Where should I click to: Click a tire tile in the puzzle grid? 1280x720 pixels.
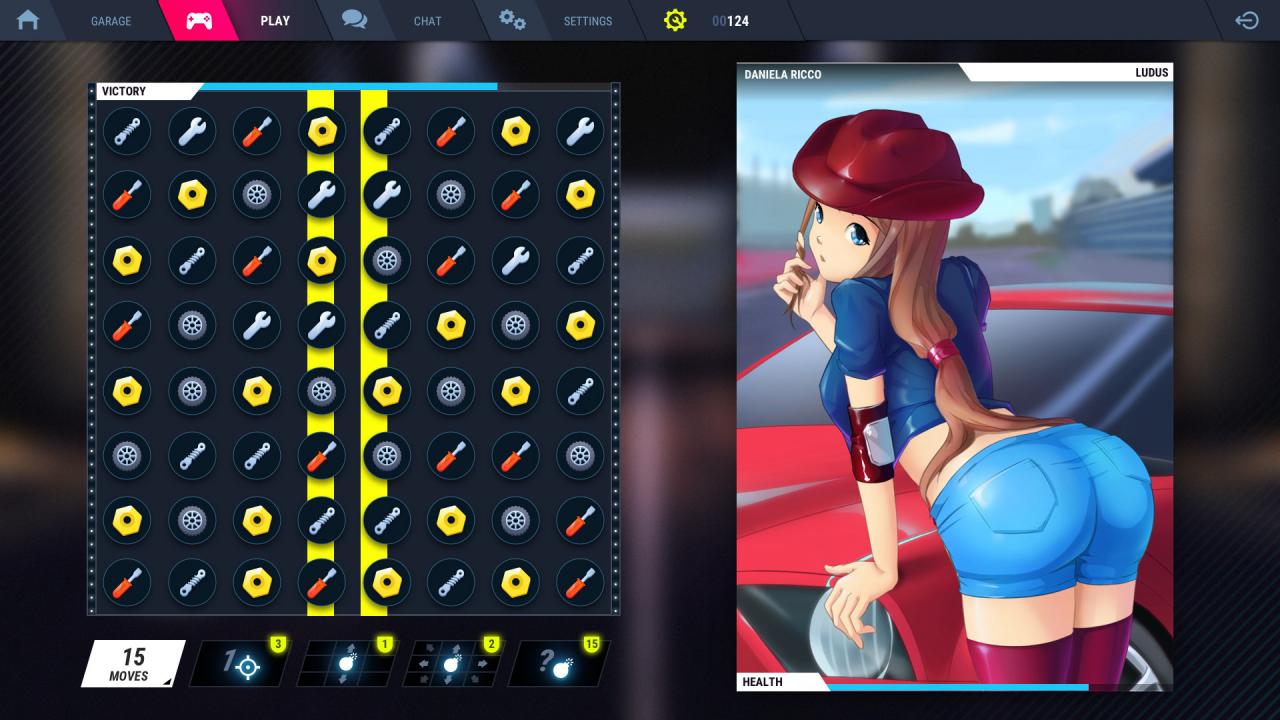click(x=257, y=195)
